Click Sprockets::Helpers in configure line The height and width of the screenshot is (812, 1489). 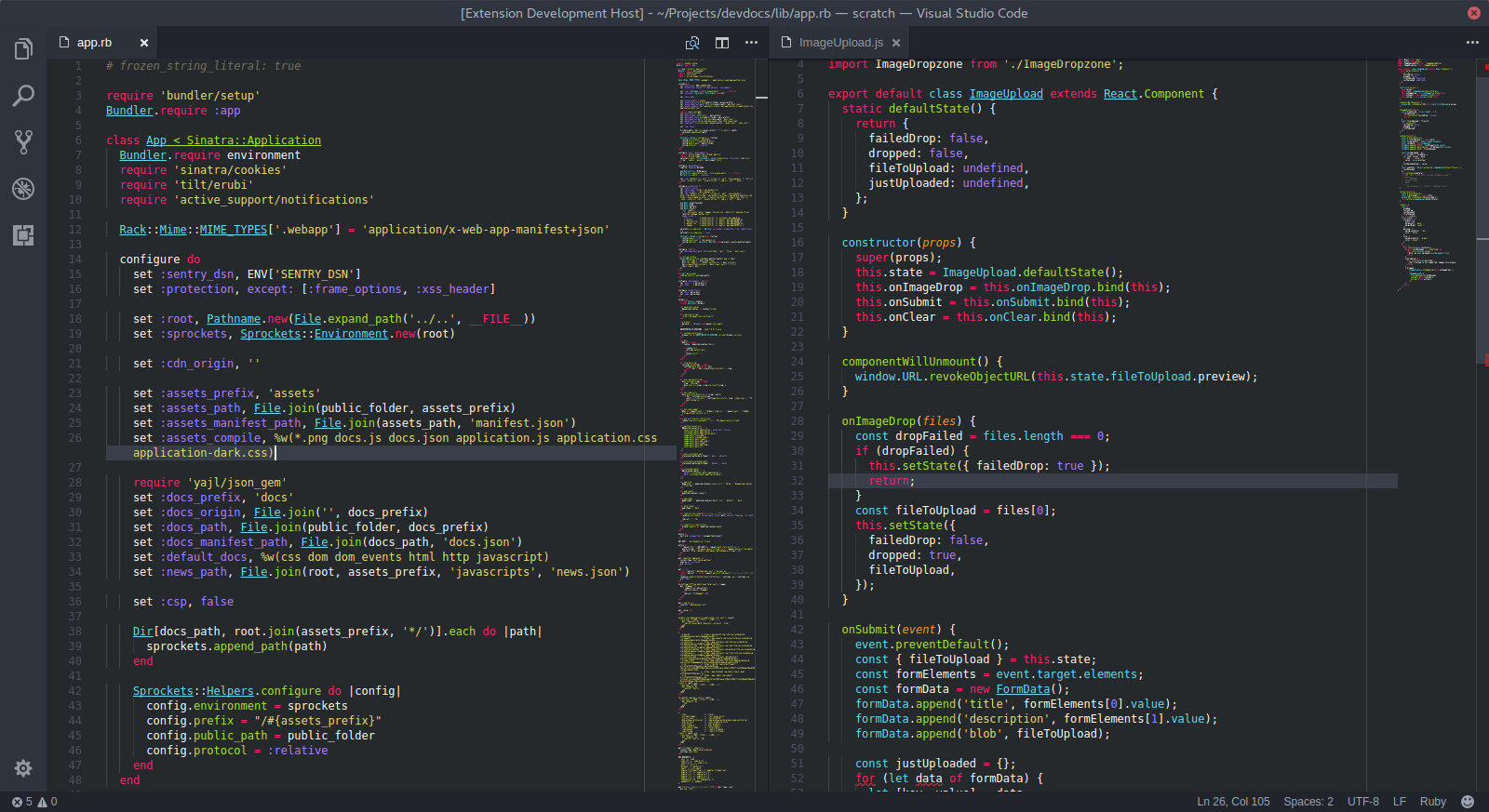click(194, 691)
